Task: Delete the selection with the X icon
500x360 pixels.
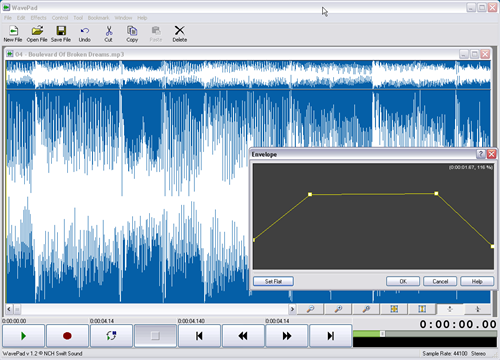Action: point(180,34)
